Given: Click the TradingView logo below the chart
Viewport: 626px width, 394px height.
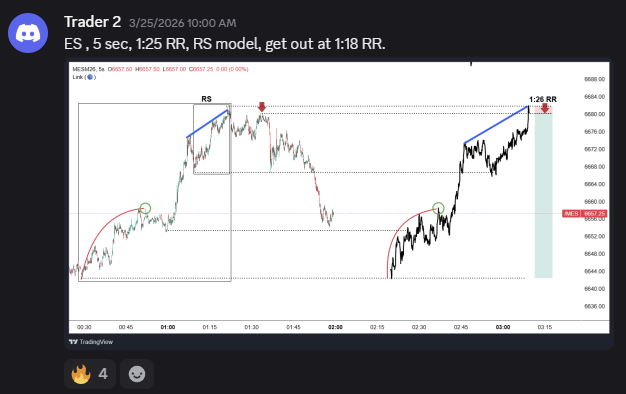Looking at the screenshot, I should 91,342.
